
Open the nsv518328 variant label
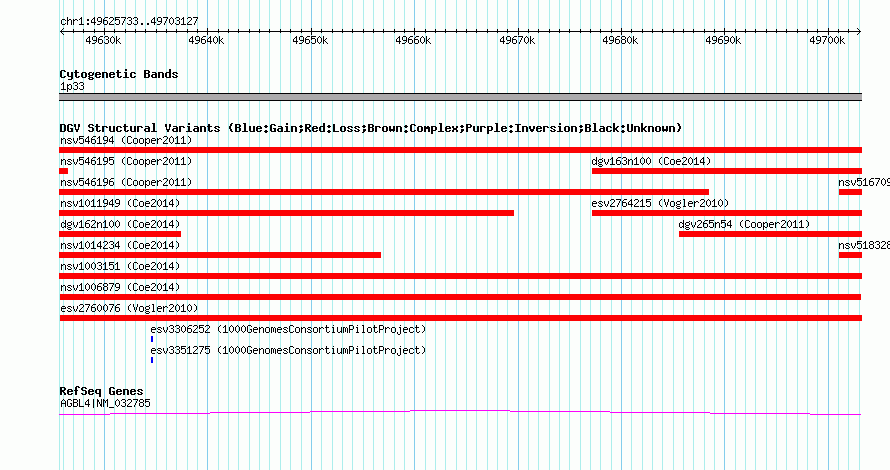coord(864,245)
